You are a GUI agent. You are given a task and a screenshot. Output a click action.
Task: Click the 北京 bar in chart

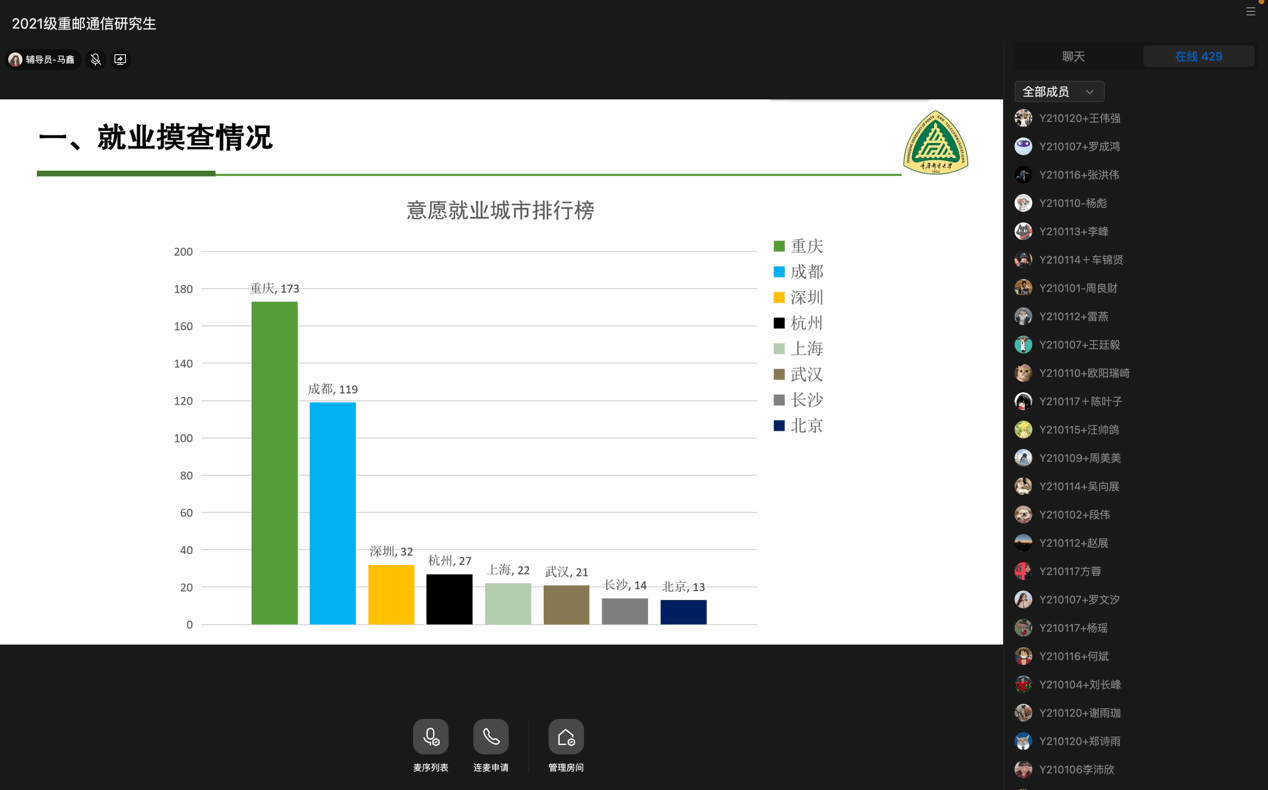tap(683, 612)
